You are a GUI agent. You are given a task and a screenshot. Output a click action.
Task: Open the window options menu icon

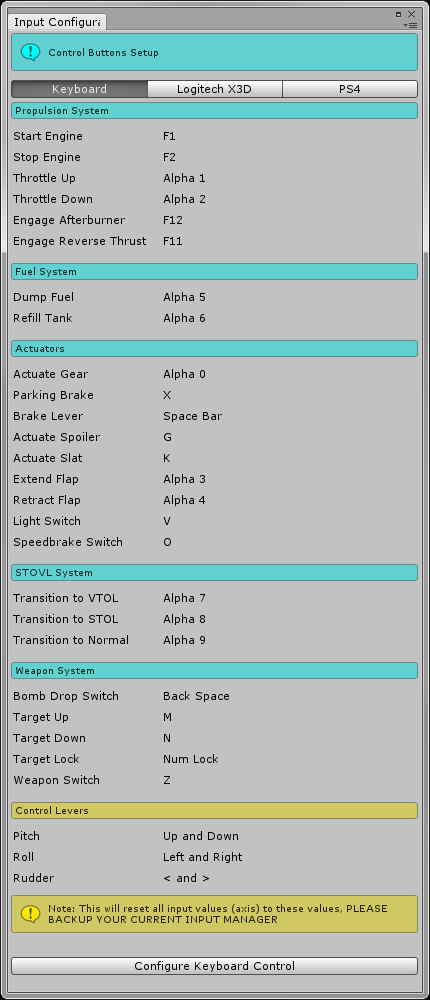point(411,25)
